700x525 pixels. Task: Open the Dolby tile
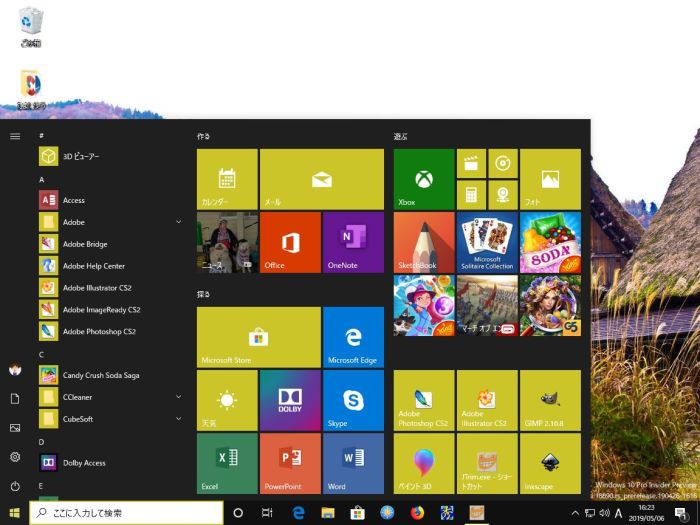(x=290, y=400)
